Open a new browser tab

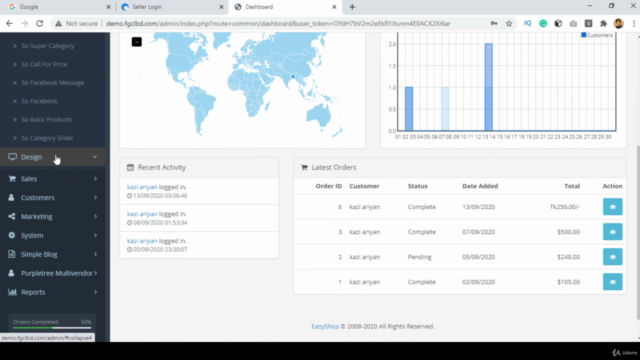coord(352,7)
